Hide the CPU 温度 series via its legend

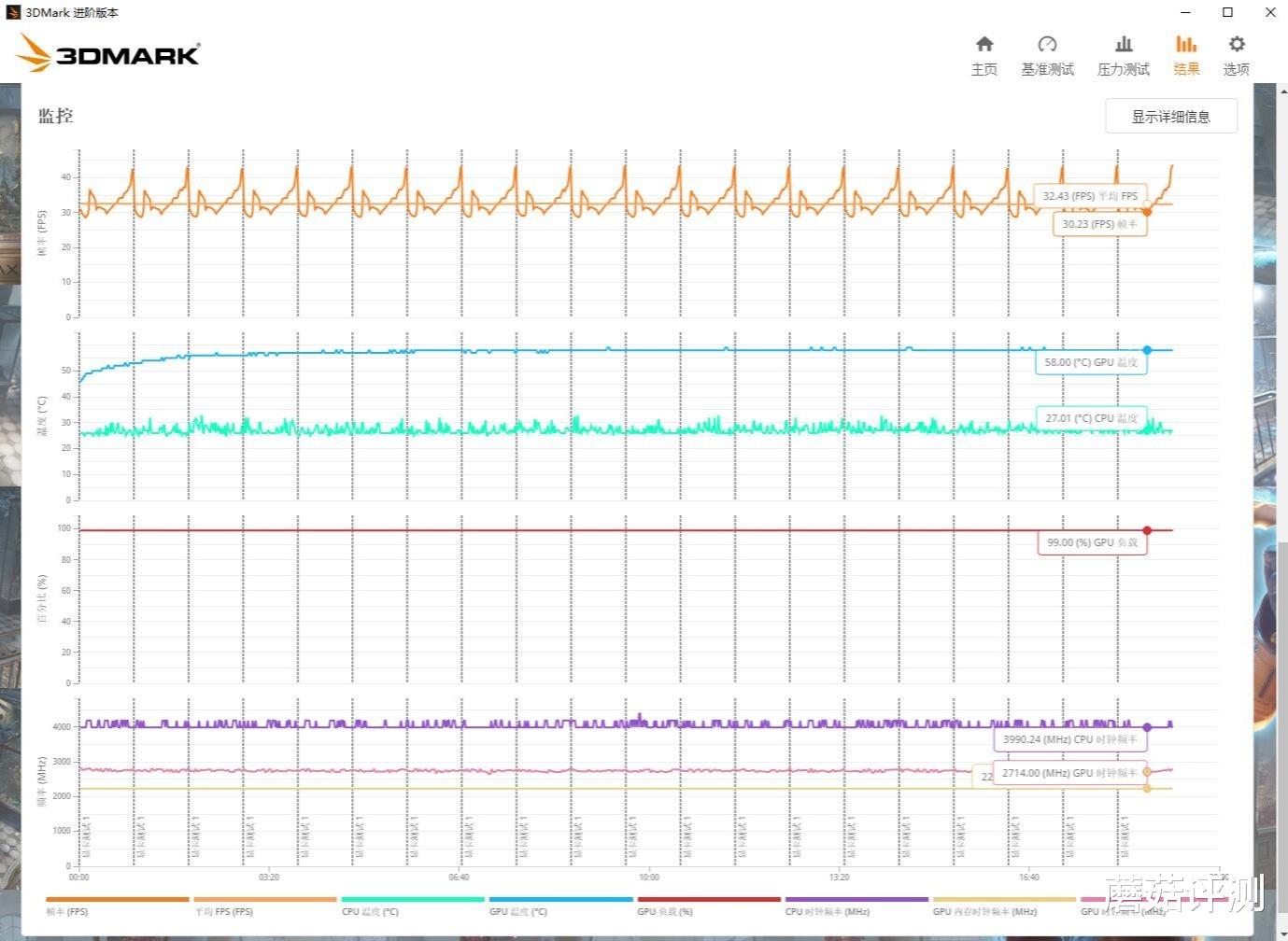(x=371, y=912)
